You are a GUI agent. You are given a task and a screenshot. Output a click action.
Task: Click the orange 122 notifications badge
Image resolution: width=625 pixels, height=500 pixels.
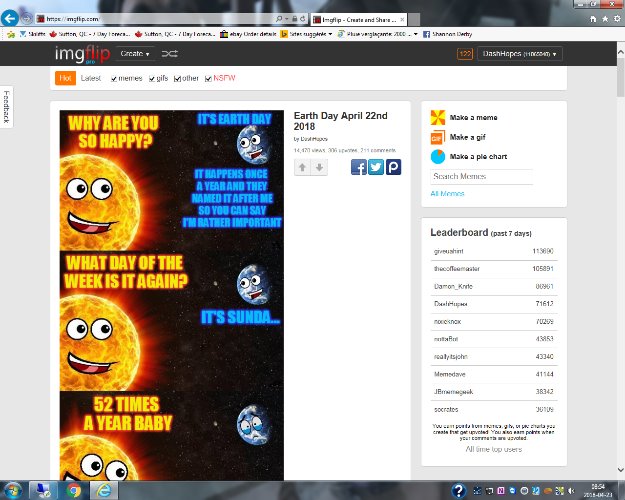(465, 53)
